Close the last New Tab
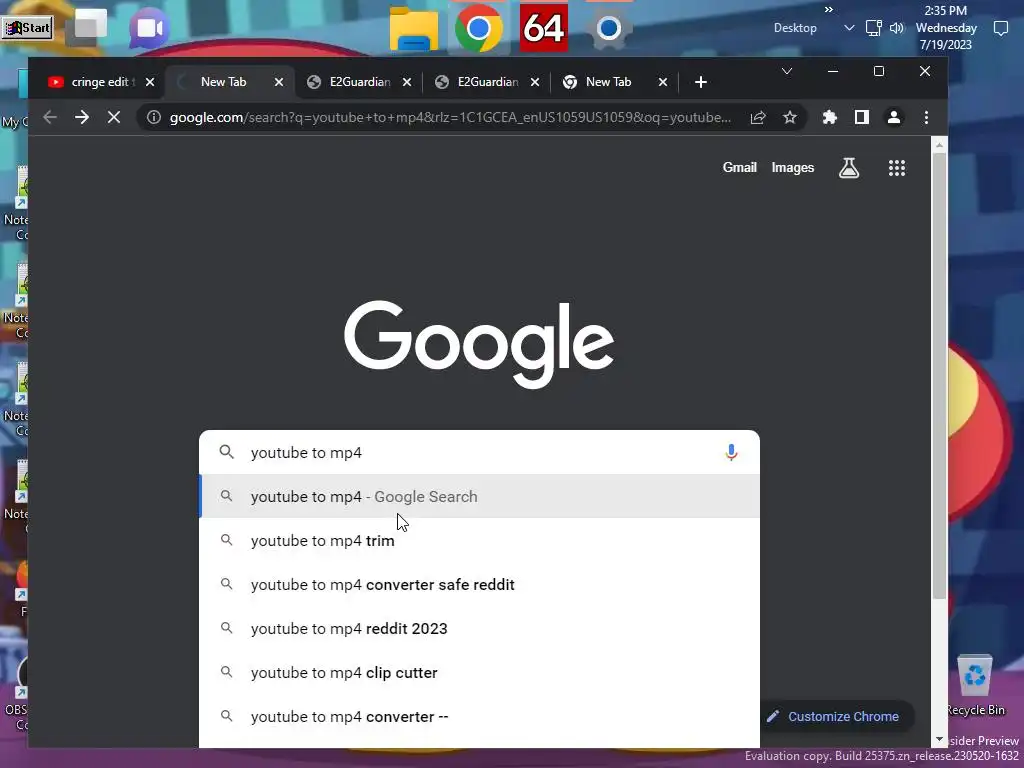Viewport: 1024px width, 768px height. click(663, 82)
